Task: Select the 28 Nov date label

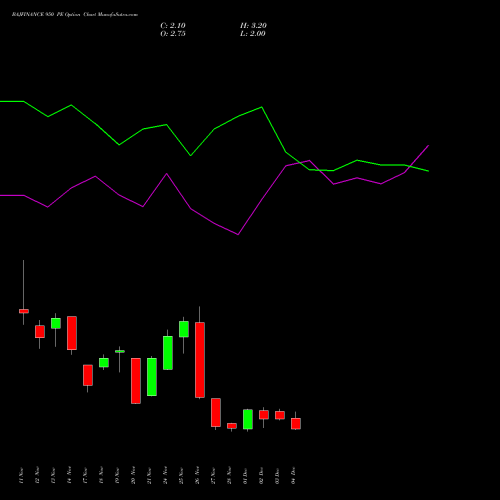Action: tap(229, 476)
